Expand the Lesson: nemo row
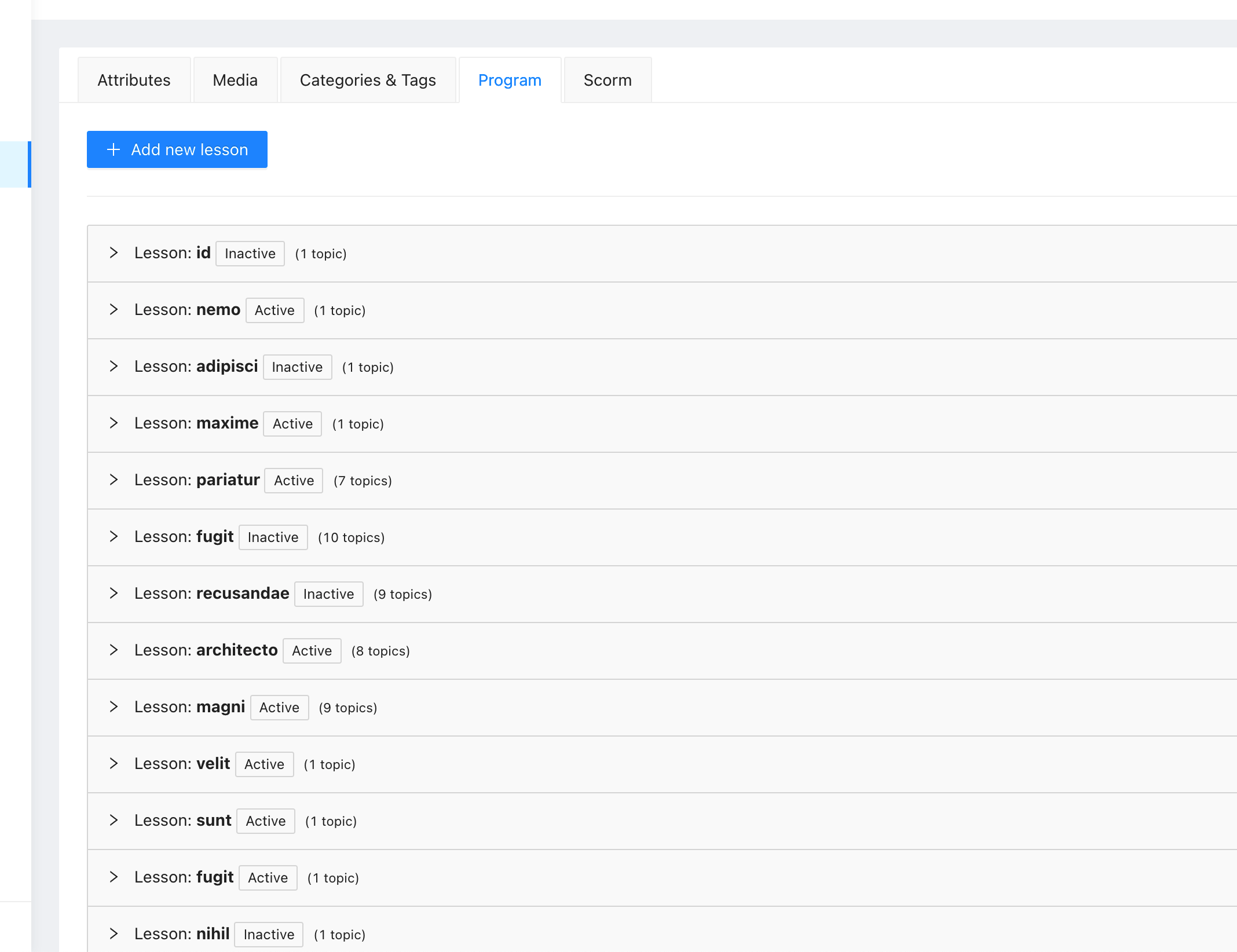Image resolution: width=1237 pixels, height=952 pixels. coord(114,310)
